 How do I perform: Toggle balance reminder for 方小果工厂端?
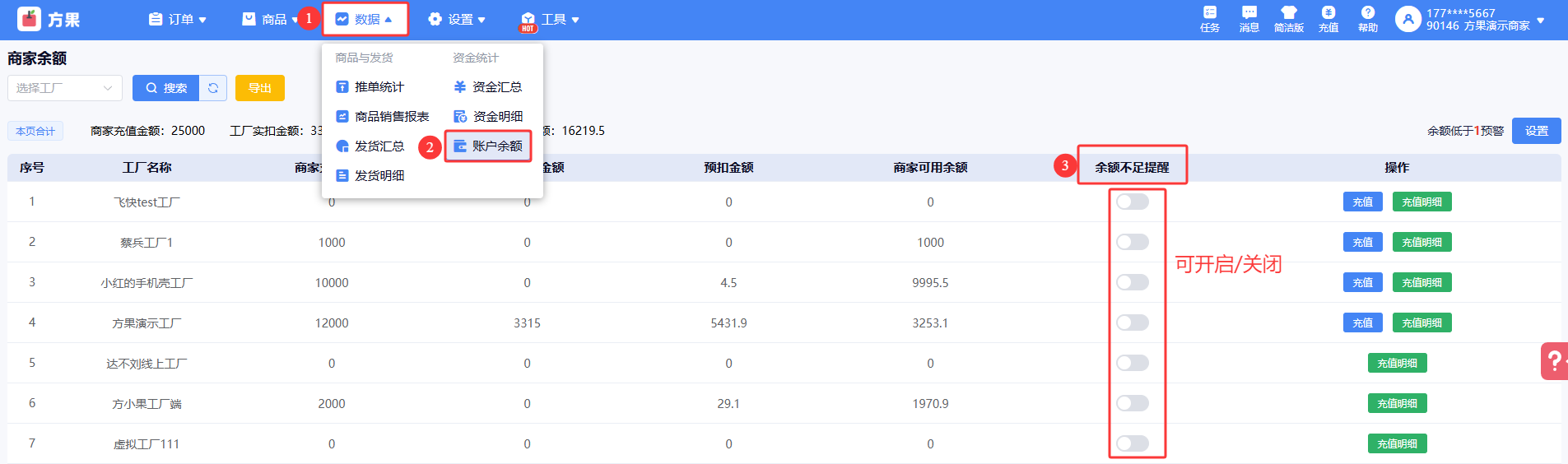click(1132, 403)
